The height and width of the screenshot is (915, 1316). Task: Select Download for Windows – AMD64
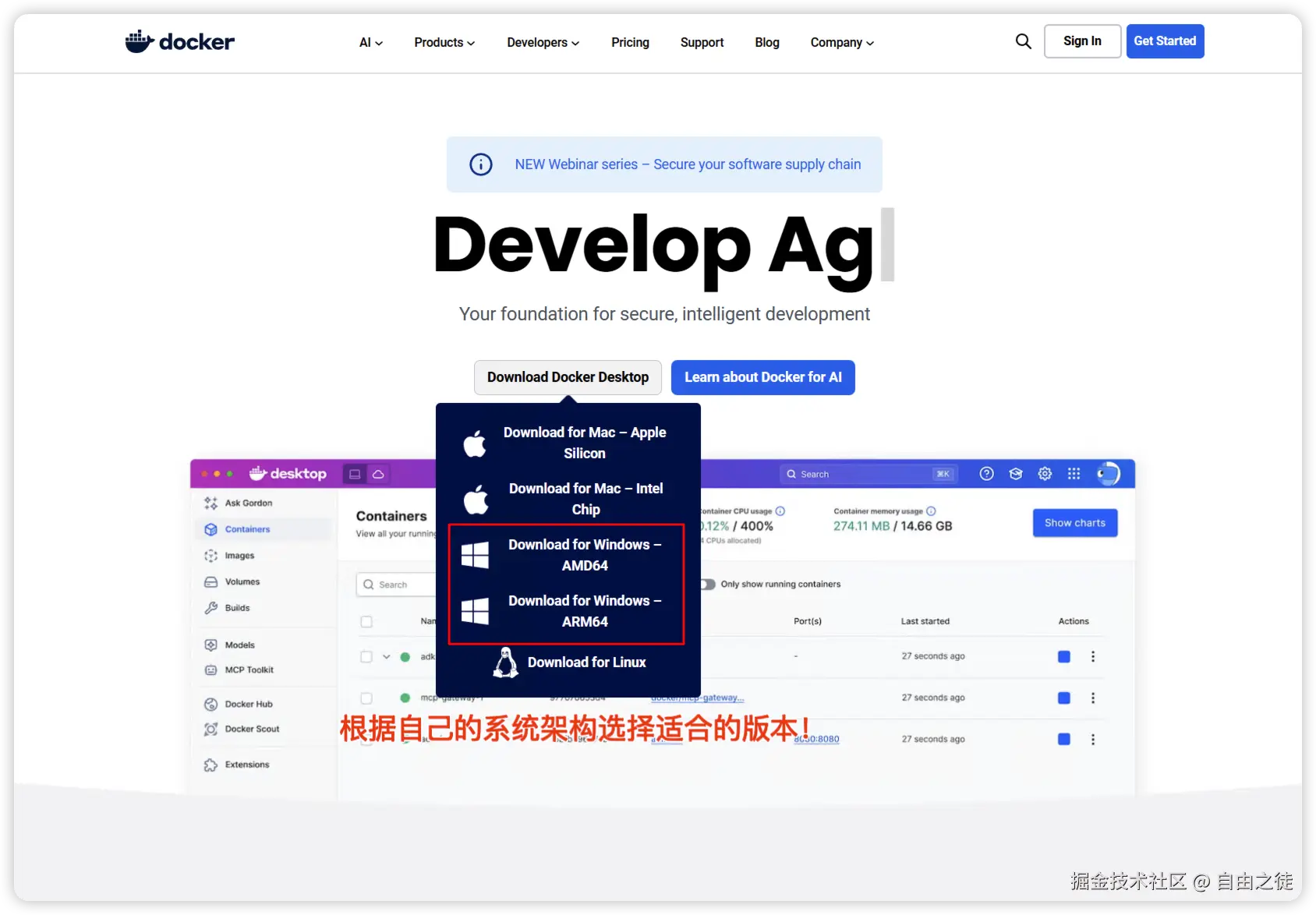click(568, 555)
